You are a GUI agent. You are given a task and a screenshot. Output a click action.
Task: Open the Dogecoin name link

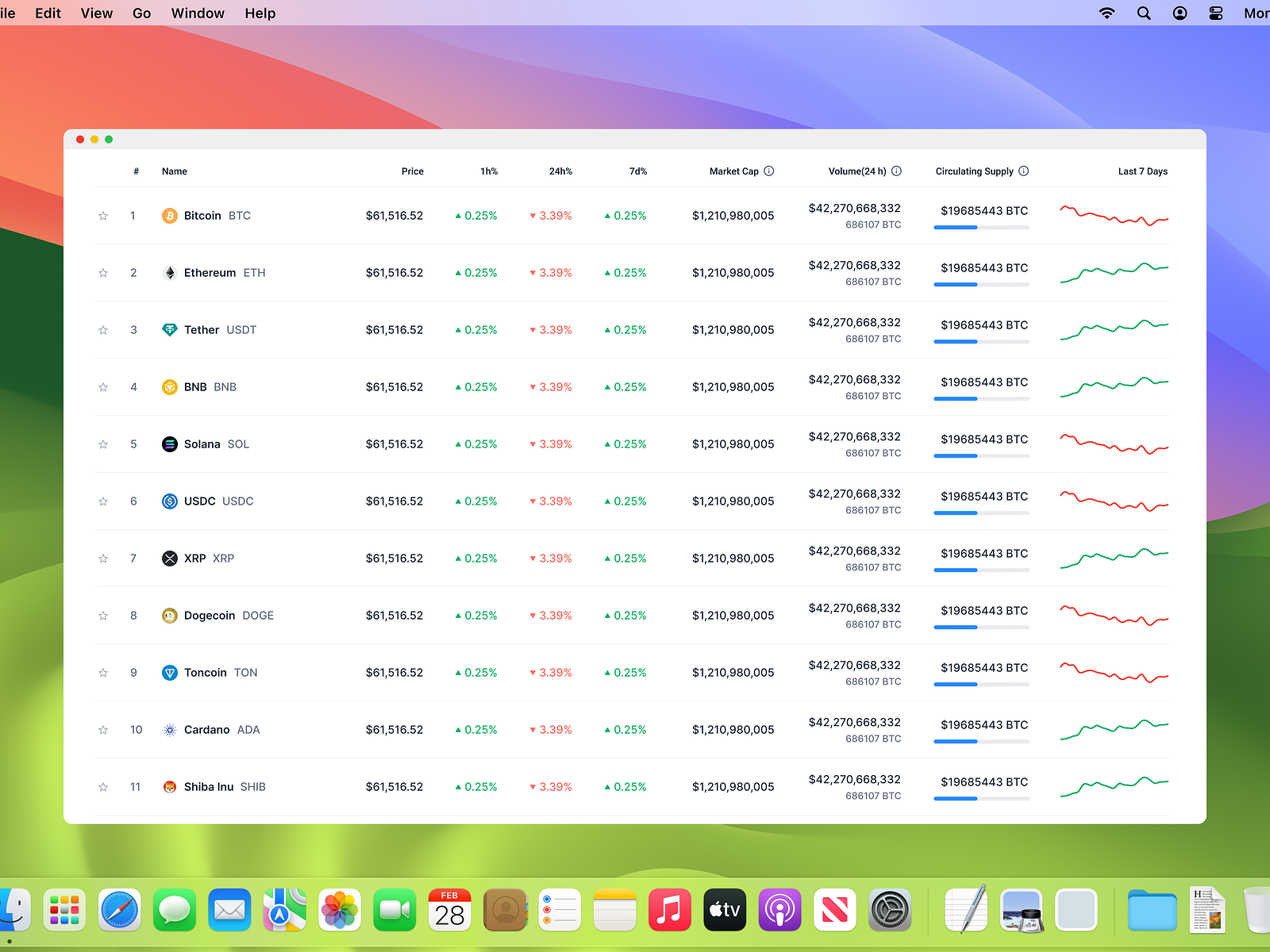(x=210, y=616)
